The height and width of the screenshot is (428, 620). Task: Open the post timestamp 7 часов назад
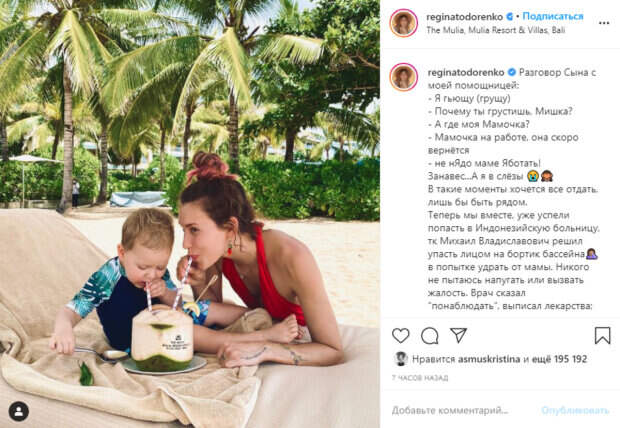(420, 378)
